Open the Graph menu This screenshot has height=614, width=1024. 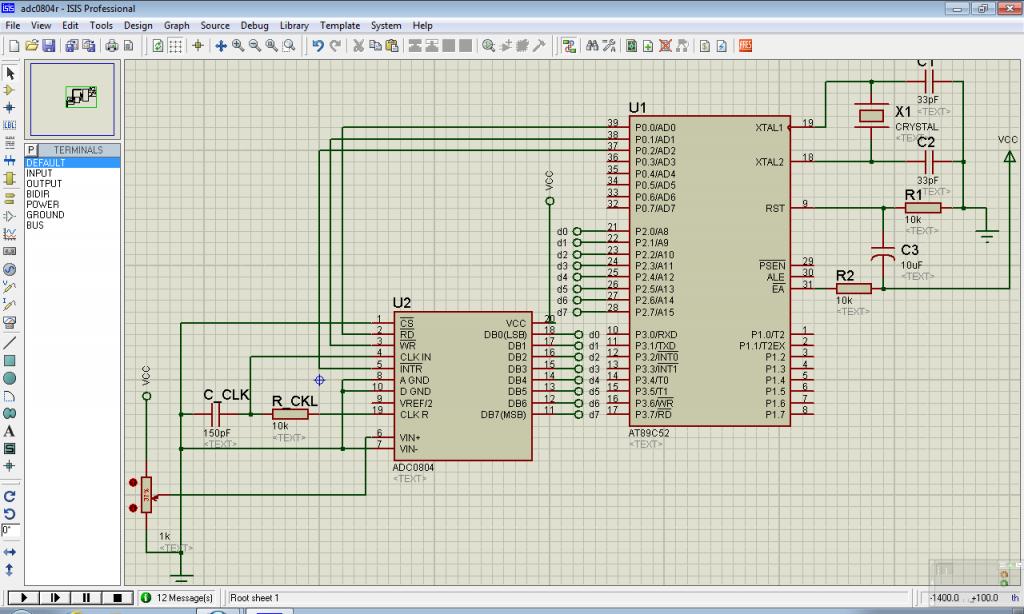point(176,25)
